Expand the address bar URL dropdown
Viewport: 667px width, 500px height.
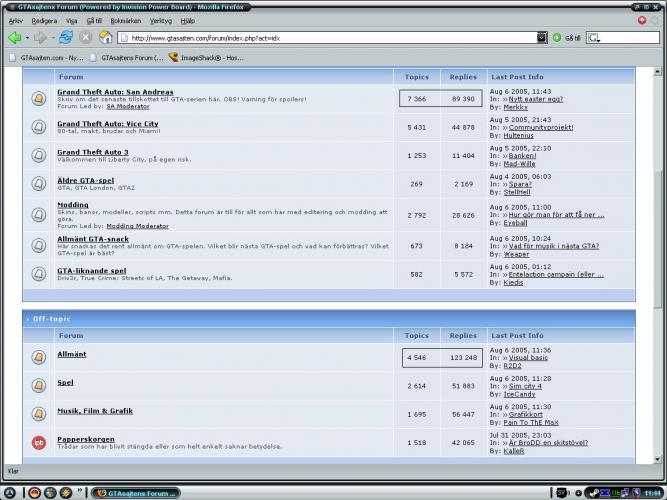point(542,37)
